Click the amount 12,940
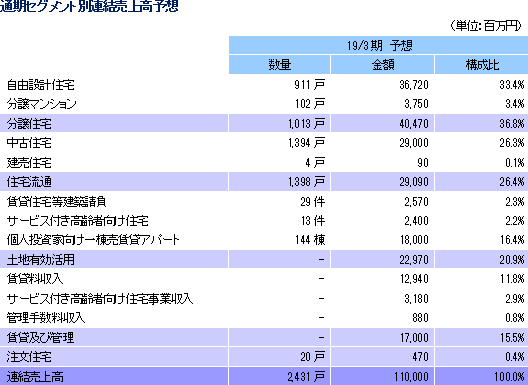528x385 pixels. 414,279
